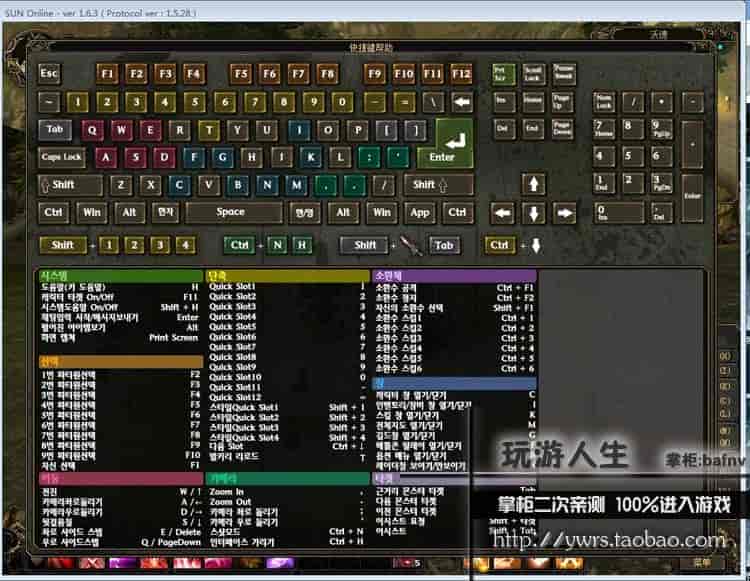Click the F12 function key
The width and height of the screenshot is (750, 581).
tap(461, 73)
